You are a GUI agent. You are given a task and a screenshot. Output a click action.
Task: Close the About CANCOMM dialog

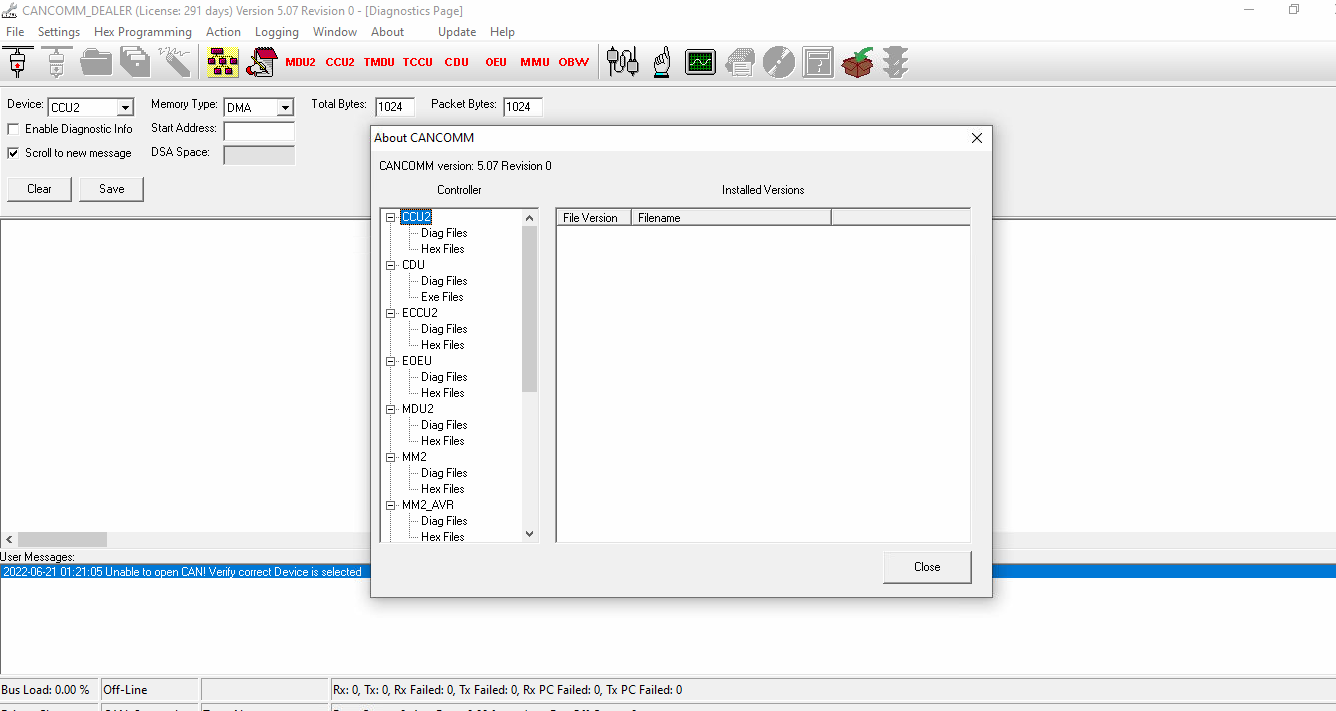pyautogui.click(x=926, y=566)
